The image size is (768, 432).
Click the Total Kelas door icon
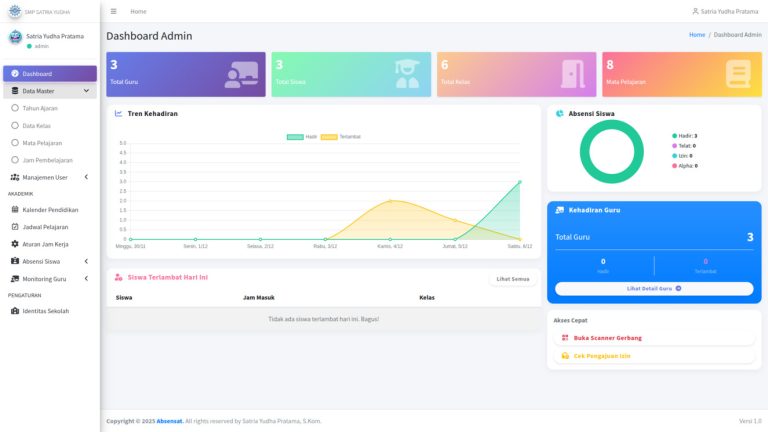[x=573, y=74]
